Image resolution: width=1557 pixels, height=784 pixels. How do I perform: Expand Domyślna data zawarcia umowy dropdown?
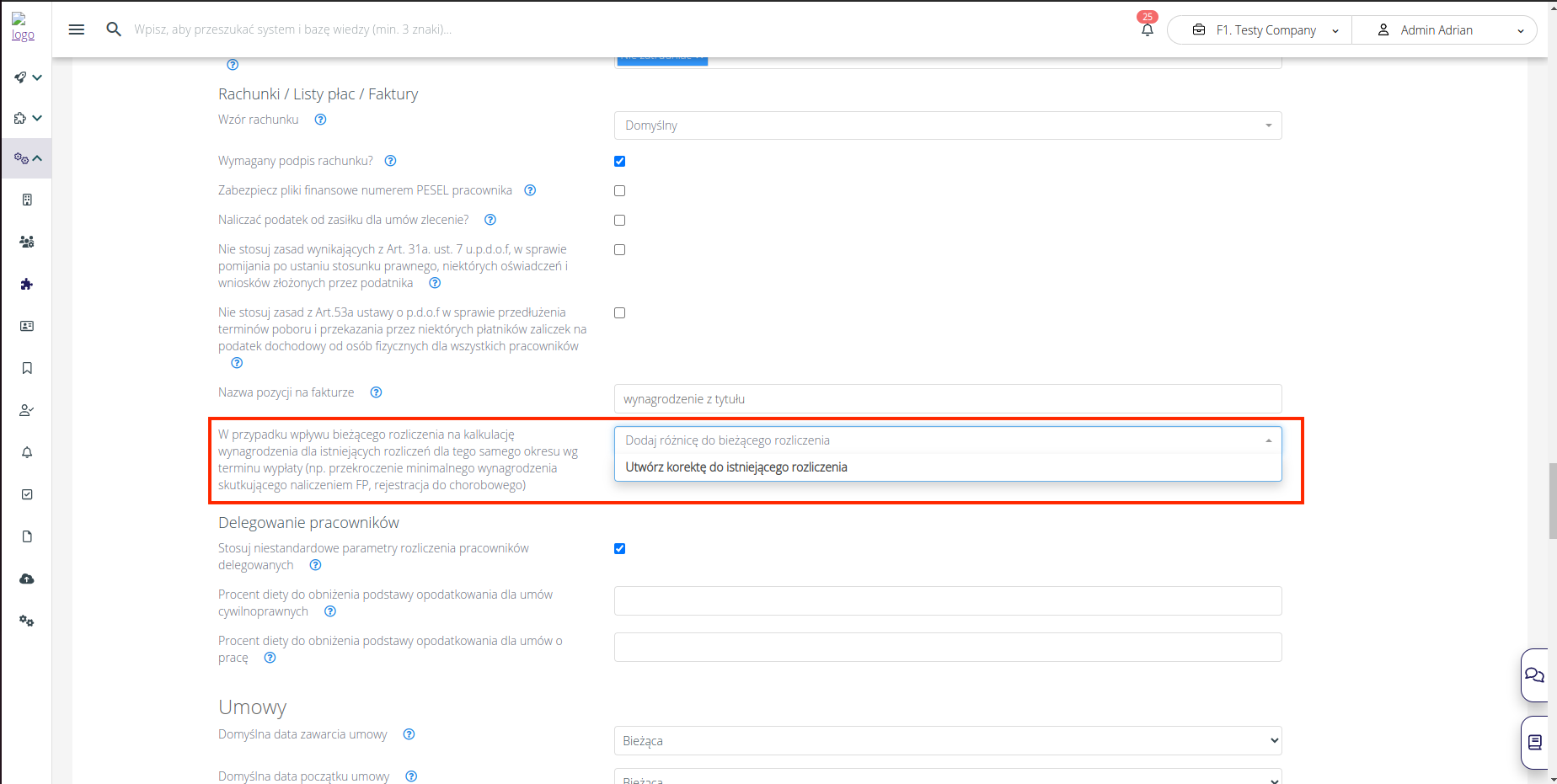[x=947, y=740]
